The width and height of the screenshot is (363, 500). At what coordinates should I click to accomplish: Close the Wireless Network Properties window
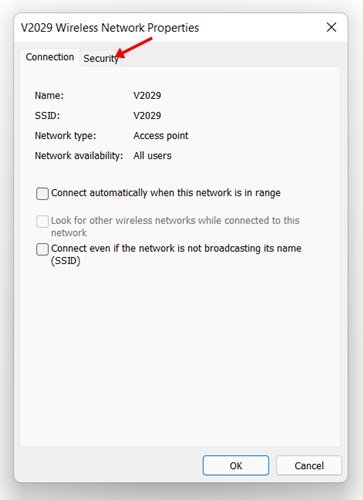pyautogui.click(x=331, y=27)
